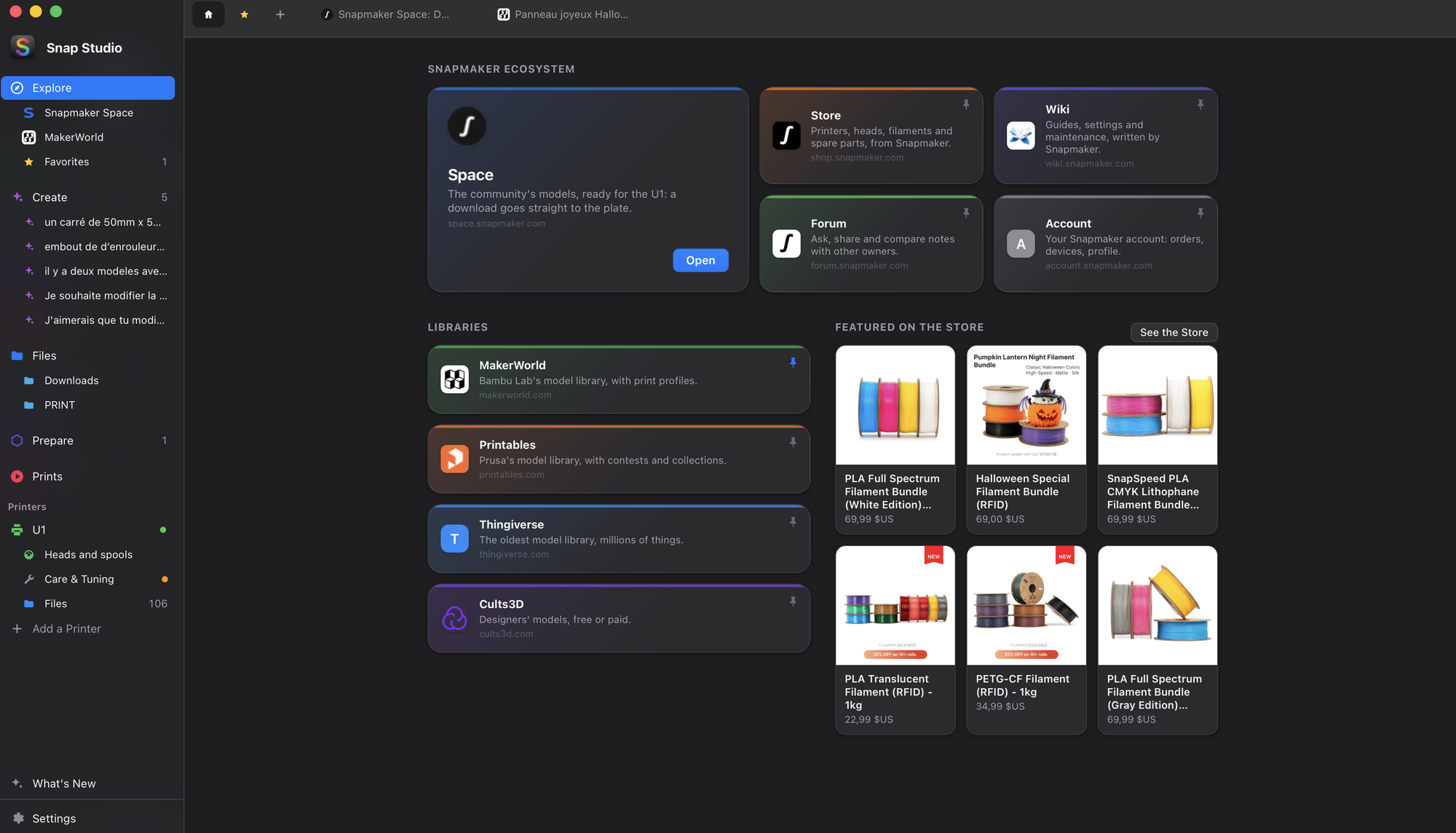Screen dimensions: 1456x833
Task: Open MakerWorld in the sidebar
Action: [88, 137]
